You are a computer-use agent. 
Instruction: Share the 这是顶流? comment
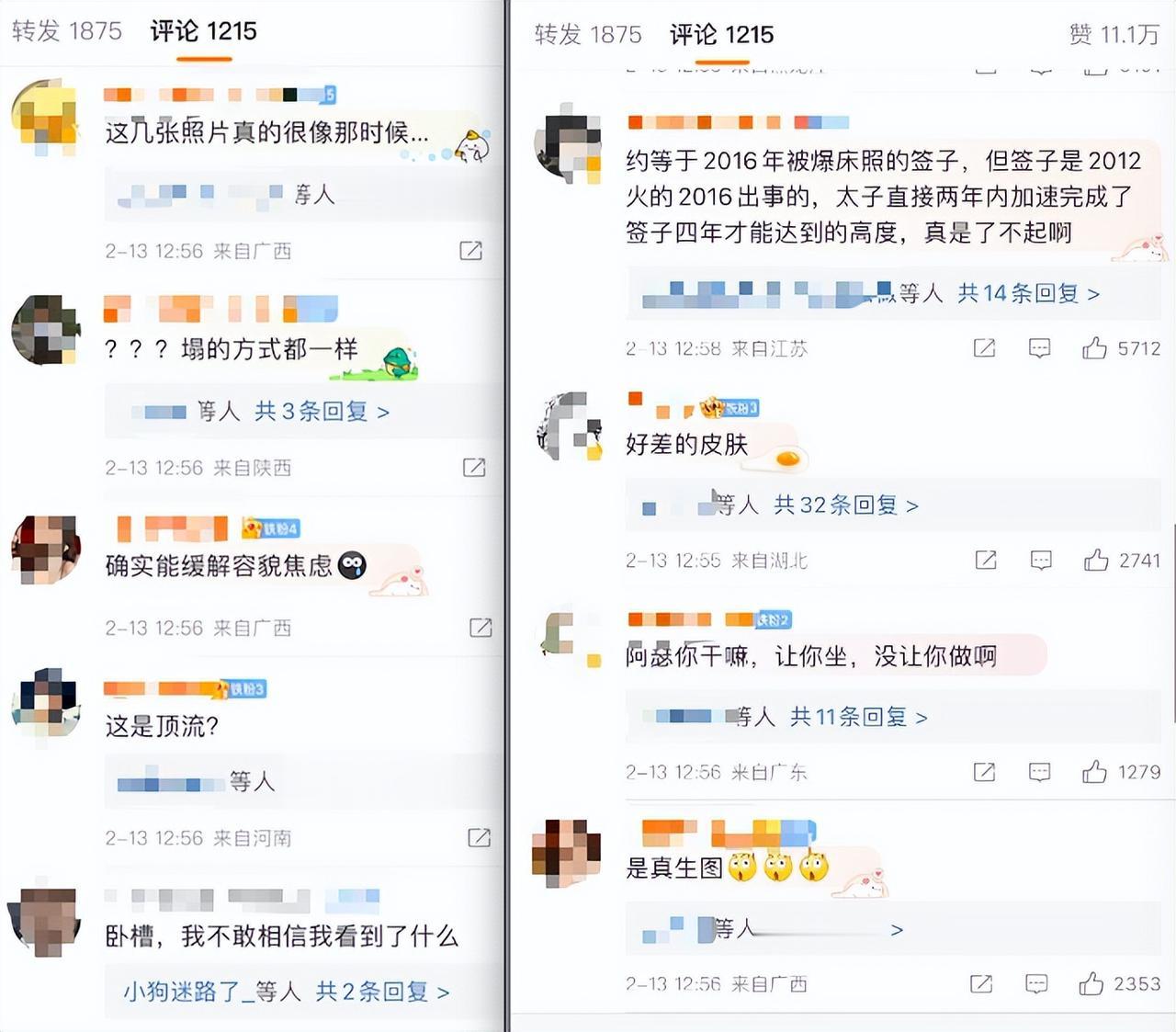479,837
